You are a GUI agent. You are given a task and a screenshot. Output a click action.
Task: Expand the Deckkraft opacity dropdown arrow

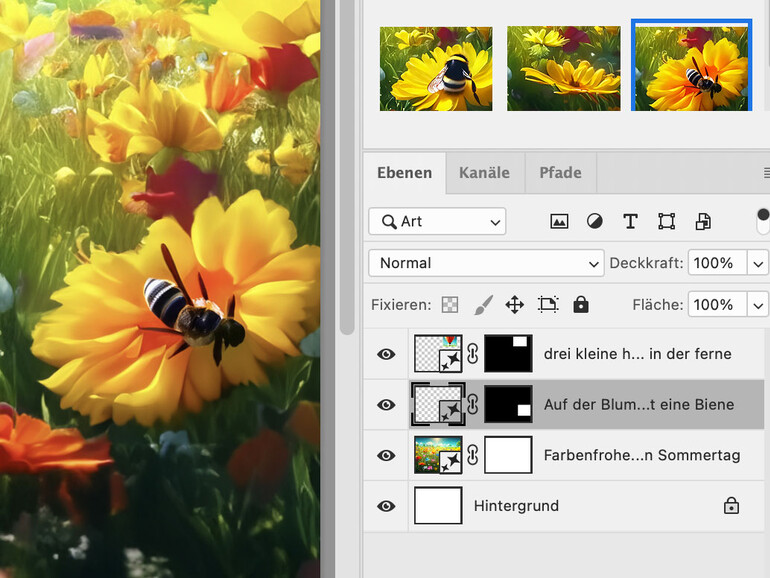pos(758,263)
